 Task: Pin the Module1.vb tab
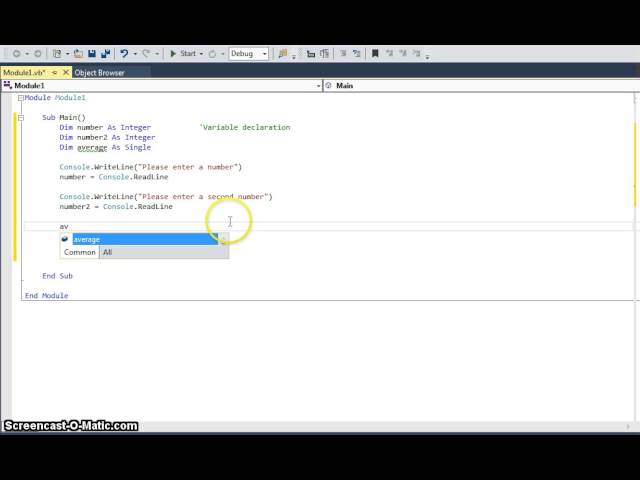(x=54, y=72)
